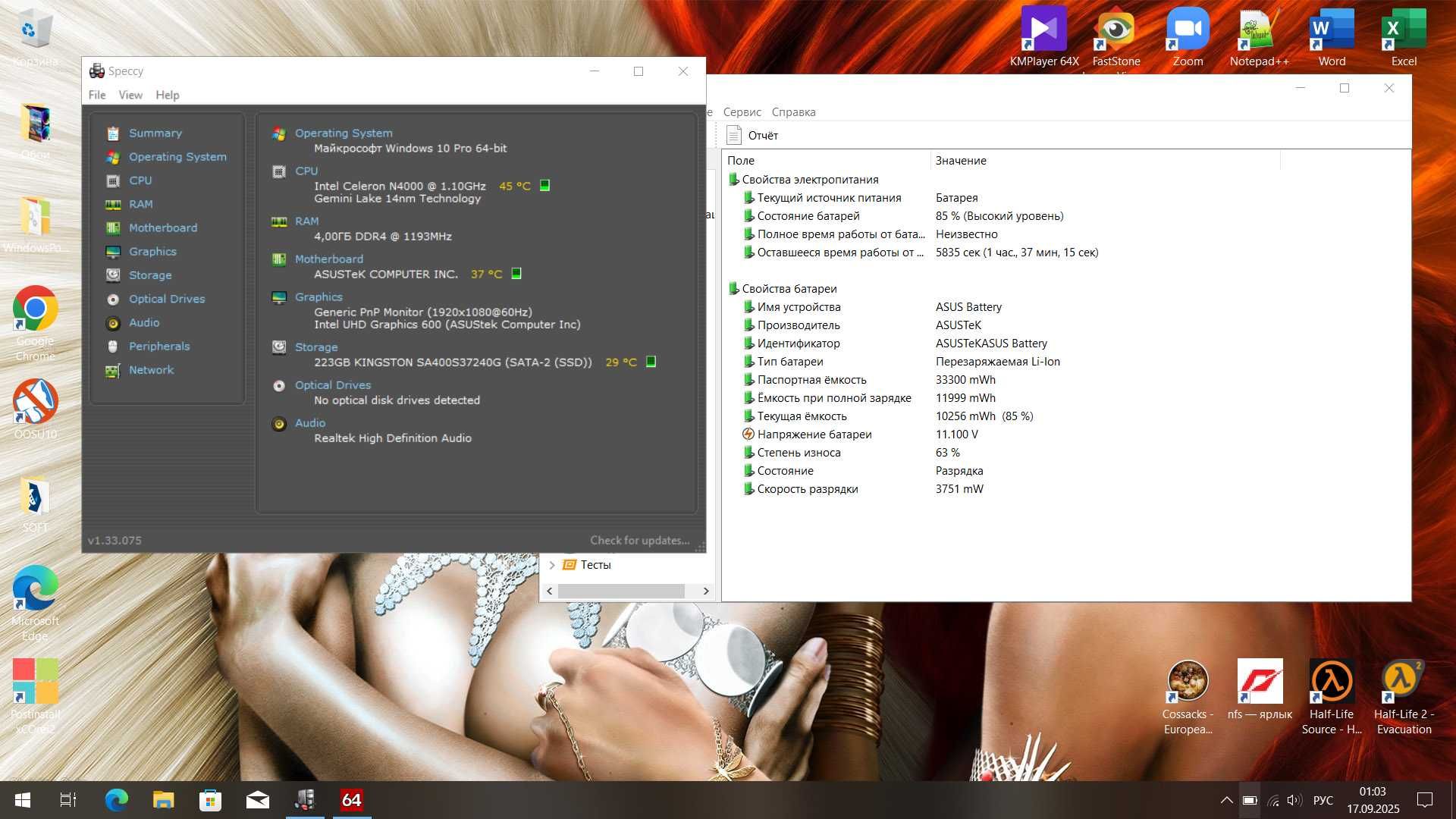
Task: Click Operating System heading link in summary
Action: click(x=344, y=133)
